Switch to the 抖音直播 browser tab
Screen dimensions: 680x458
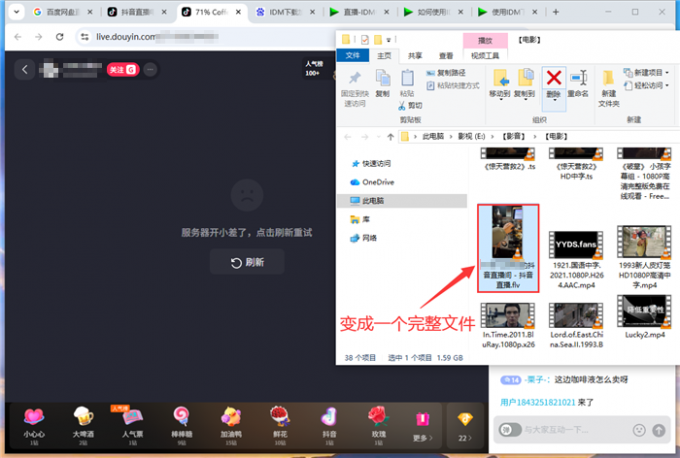click(137, 12)
